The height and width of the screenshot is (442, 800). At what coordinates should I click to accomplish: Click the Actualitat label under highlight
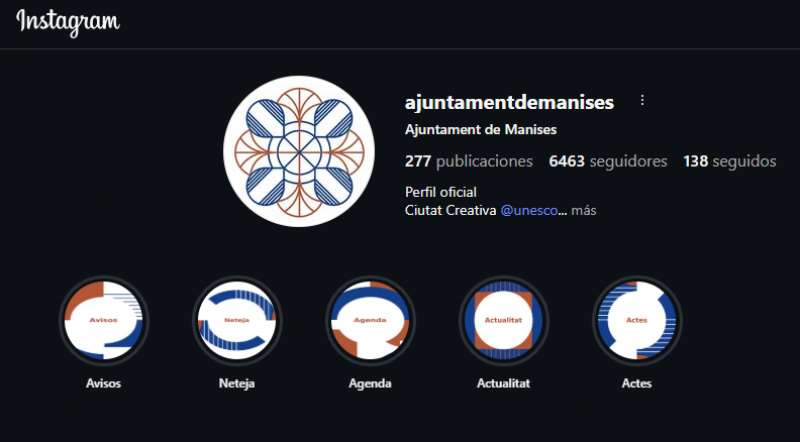(504, 383)
